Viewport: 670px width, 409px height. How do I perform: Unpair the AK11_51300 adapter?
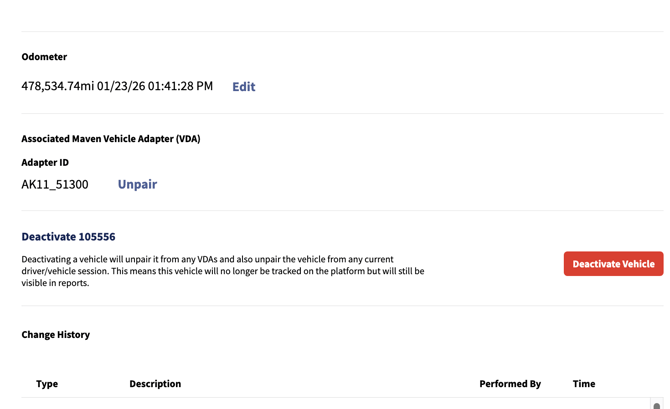tap(137, 184)
